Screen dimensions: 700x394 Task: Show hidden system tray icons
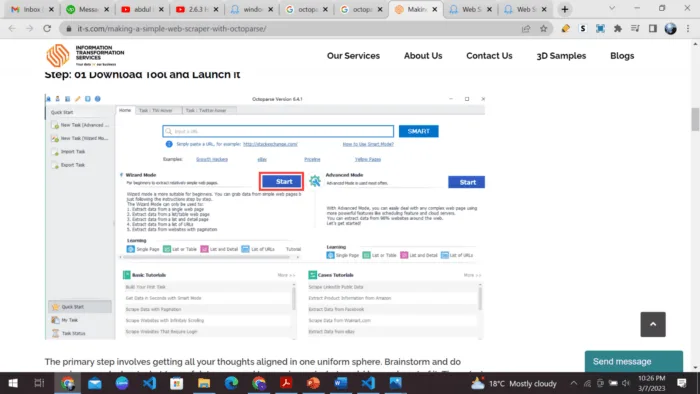tap(574, 383)
